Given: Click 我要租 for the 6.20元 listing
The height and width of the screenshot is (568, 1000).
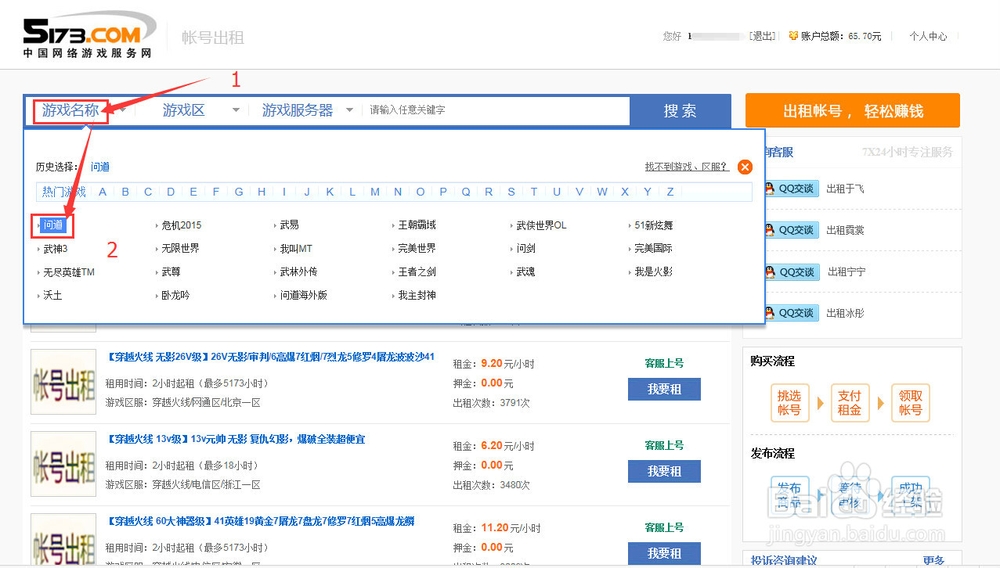Looking at the screenshot, I should pos(664,471).
